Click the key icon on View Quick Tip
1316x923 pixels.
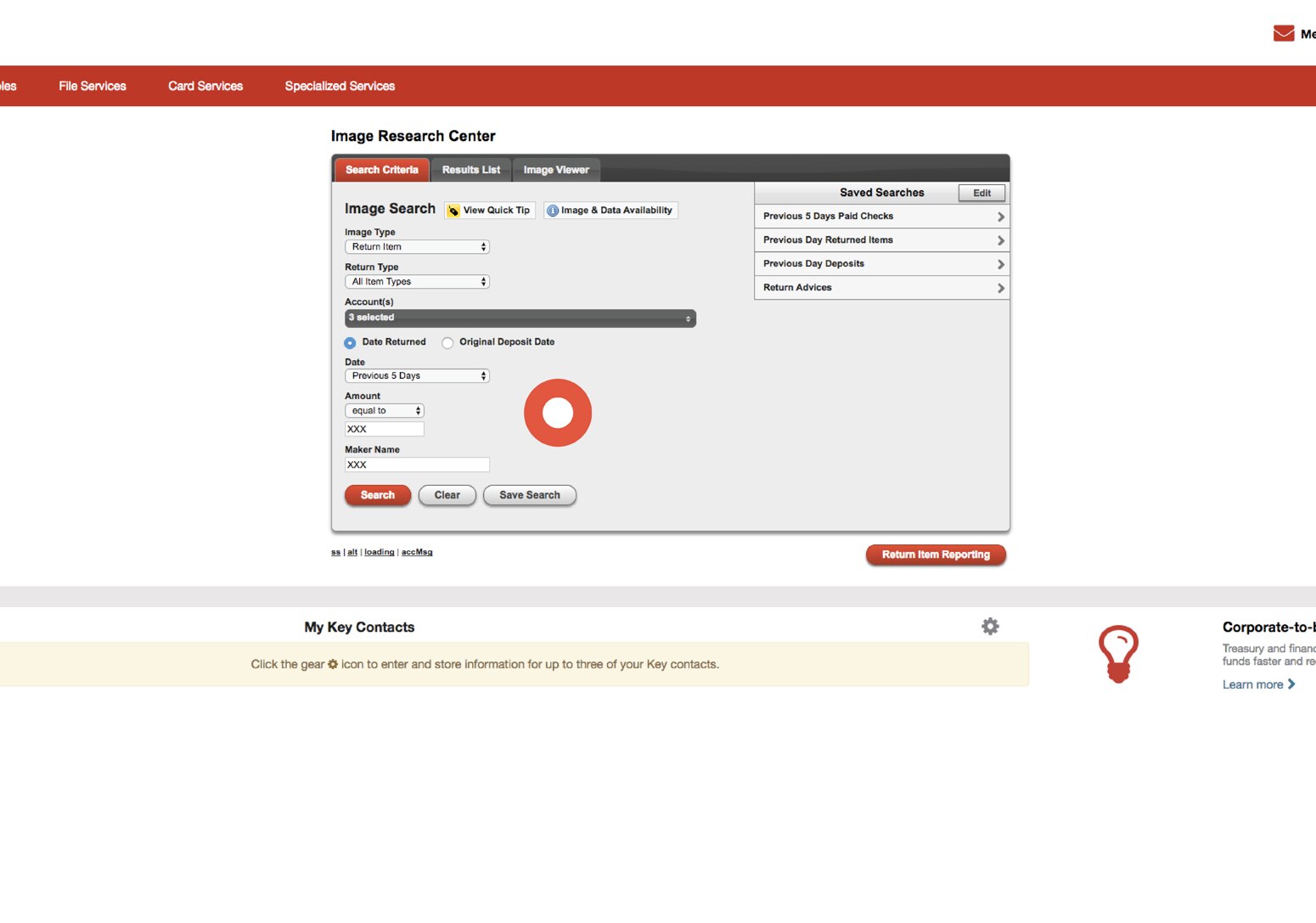point(455,210)
